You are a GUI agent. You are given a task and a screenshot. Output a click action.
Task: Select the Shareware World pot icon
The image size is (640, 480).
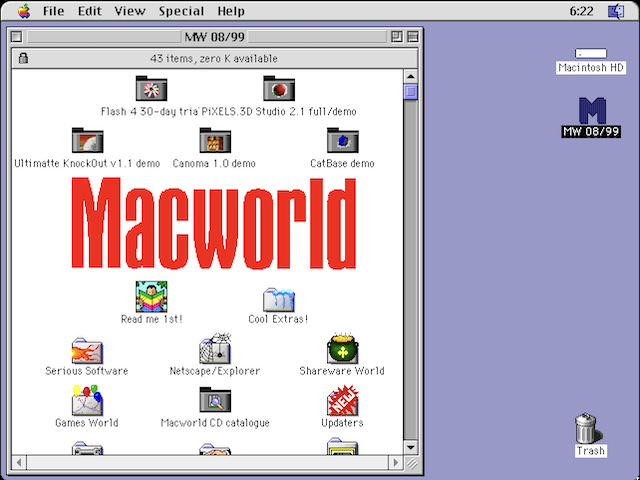point(342,348)
